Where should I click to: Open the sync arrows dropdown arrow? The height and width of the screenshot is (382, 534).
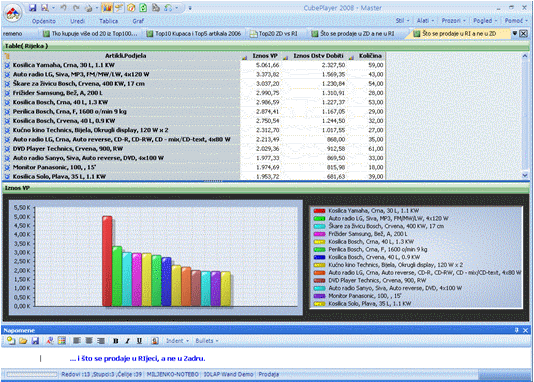point(177,8)
